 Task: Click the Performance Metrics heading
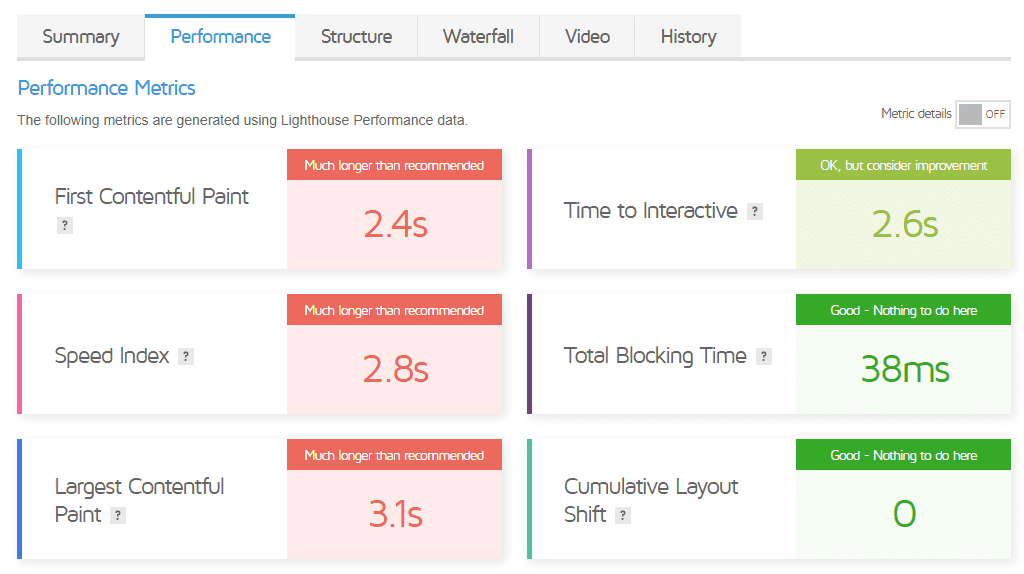click(107, 88)
